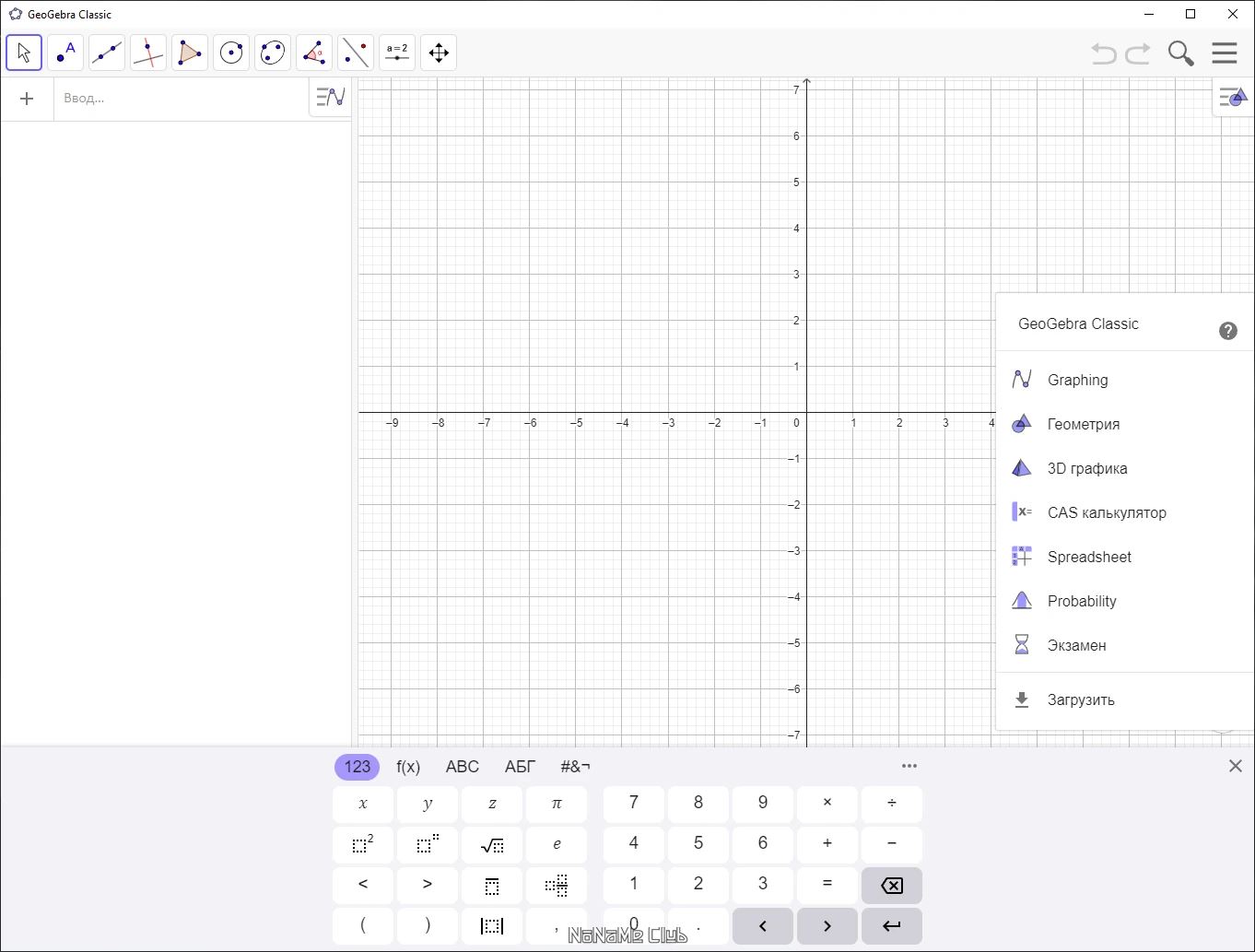
Task: Select the Move Graphics View tool
Action: pos(439,53)
